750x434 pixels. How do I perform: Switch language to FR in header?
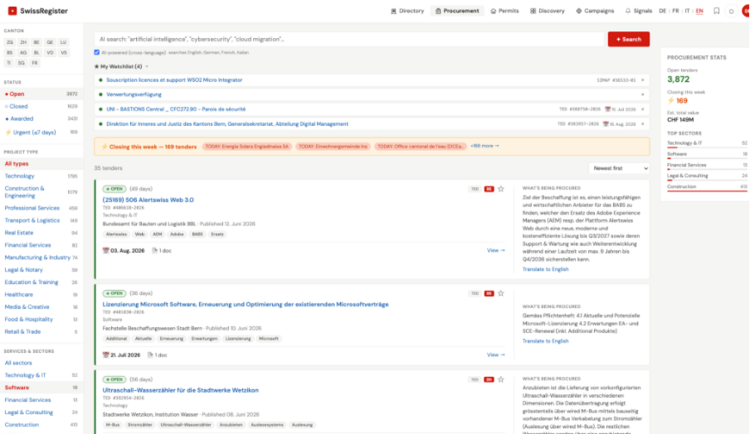click(675, 11)
